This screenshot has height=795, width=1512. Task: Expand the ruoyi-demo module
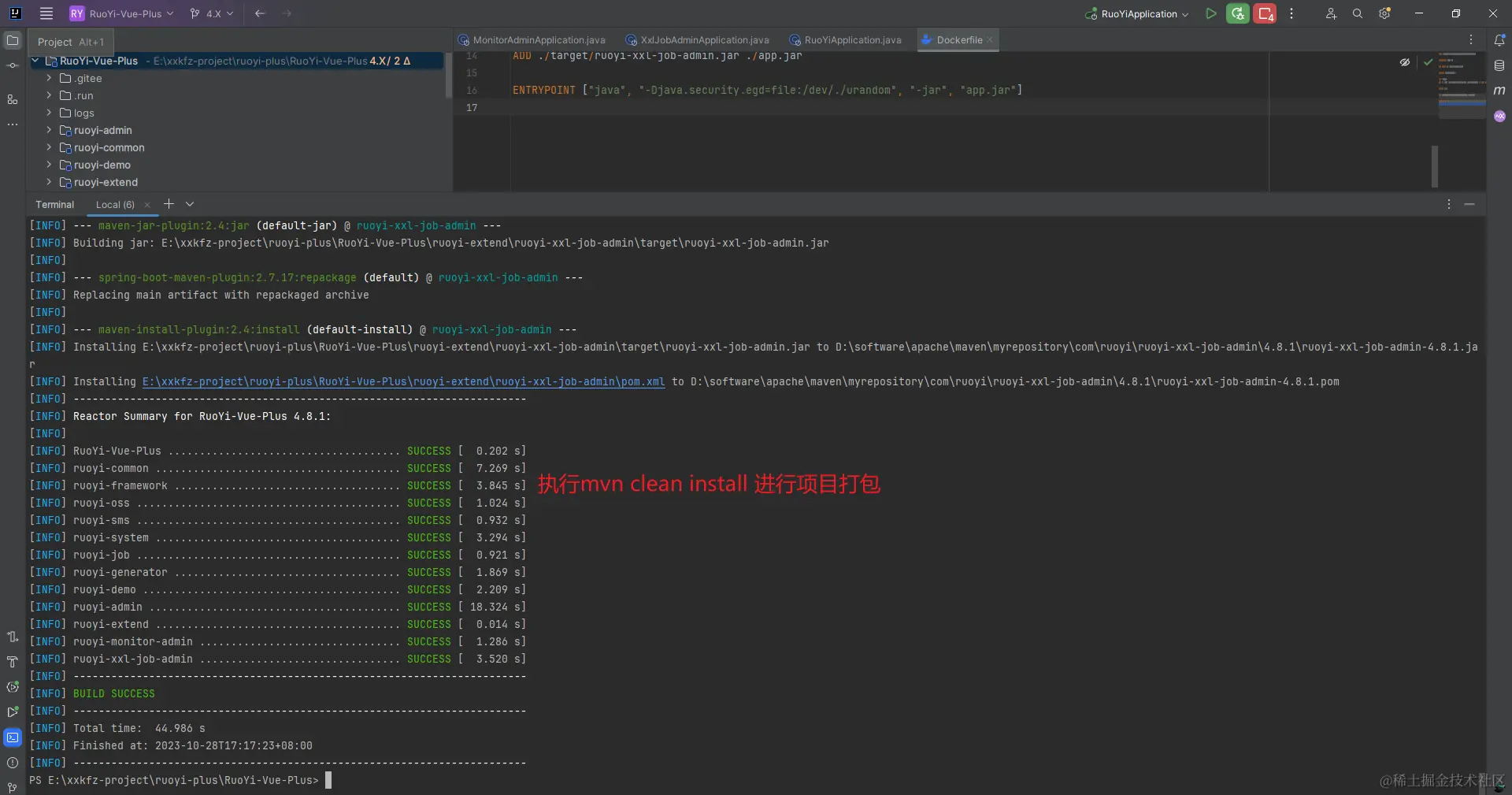pyautogui.click(x=49, y=165)
